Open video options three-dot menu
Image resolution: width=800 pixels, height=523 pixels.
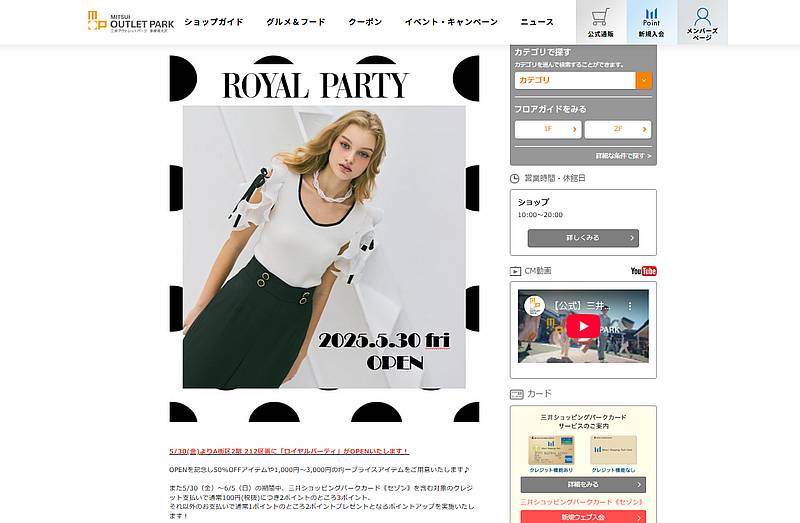point(630,306)
